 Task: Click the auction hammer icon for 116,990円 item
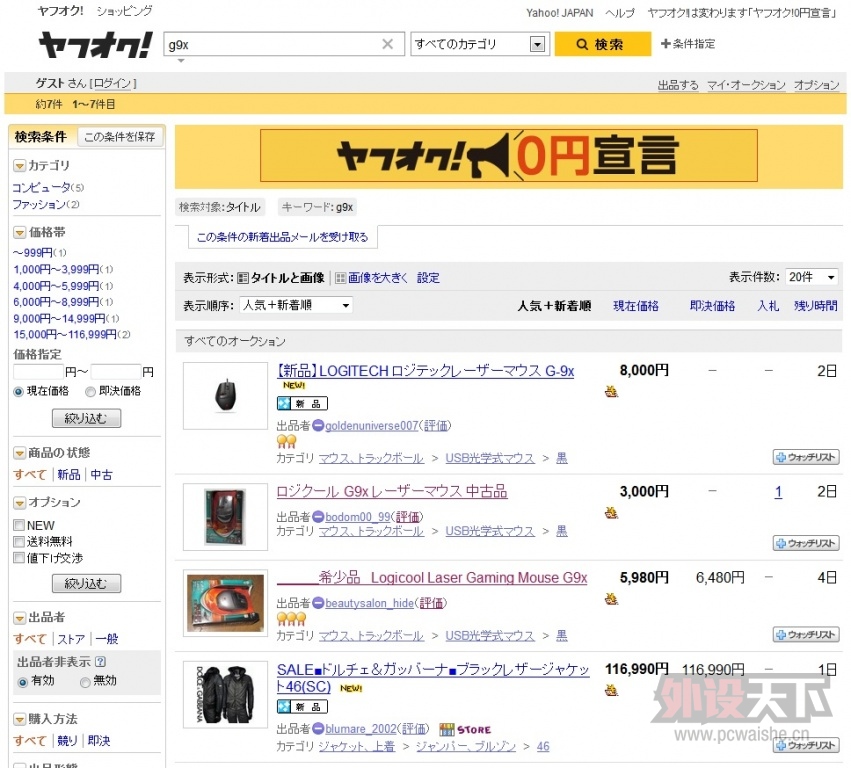coord(612,690)
